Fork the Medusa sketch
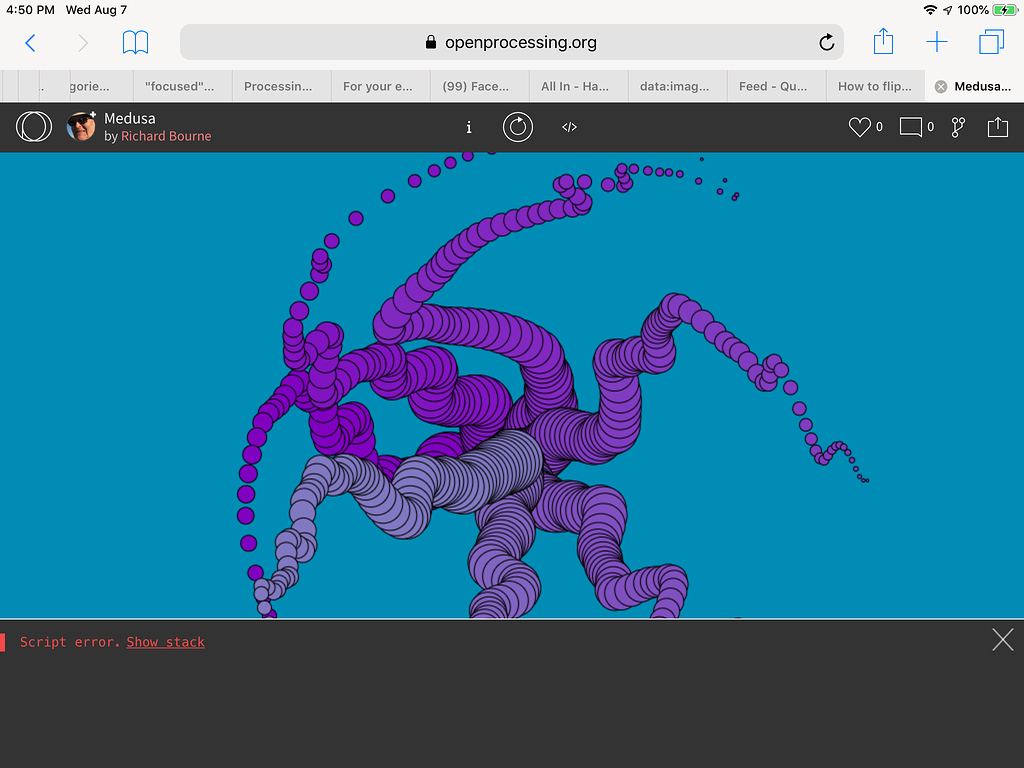This screenshot has width=1024, height=768. (x=957, y=127)
